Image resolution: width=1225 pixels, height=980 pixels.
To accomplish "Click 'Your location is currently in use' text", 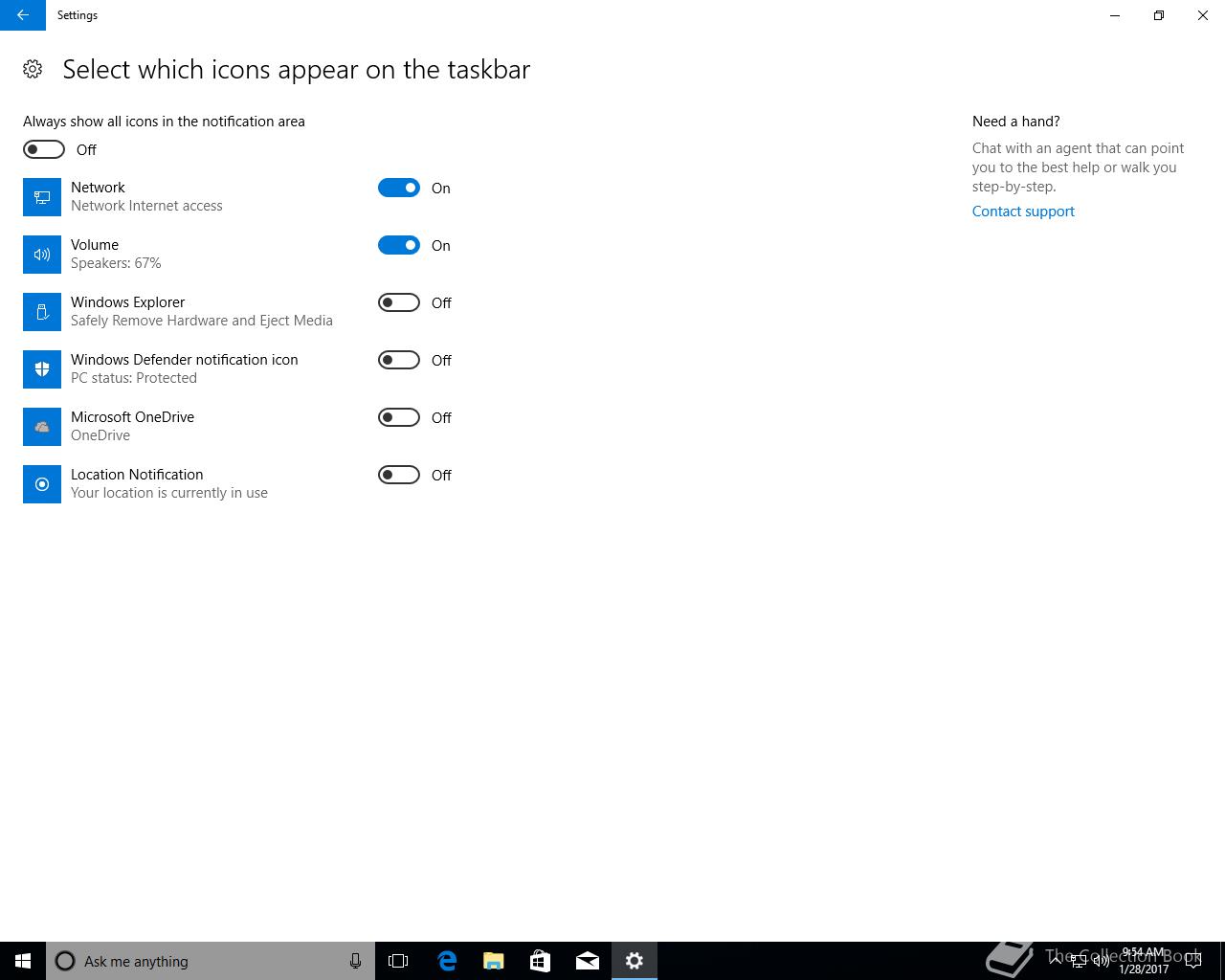I will tap(169, 493).
